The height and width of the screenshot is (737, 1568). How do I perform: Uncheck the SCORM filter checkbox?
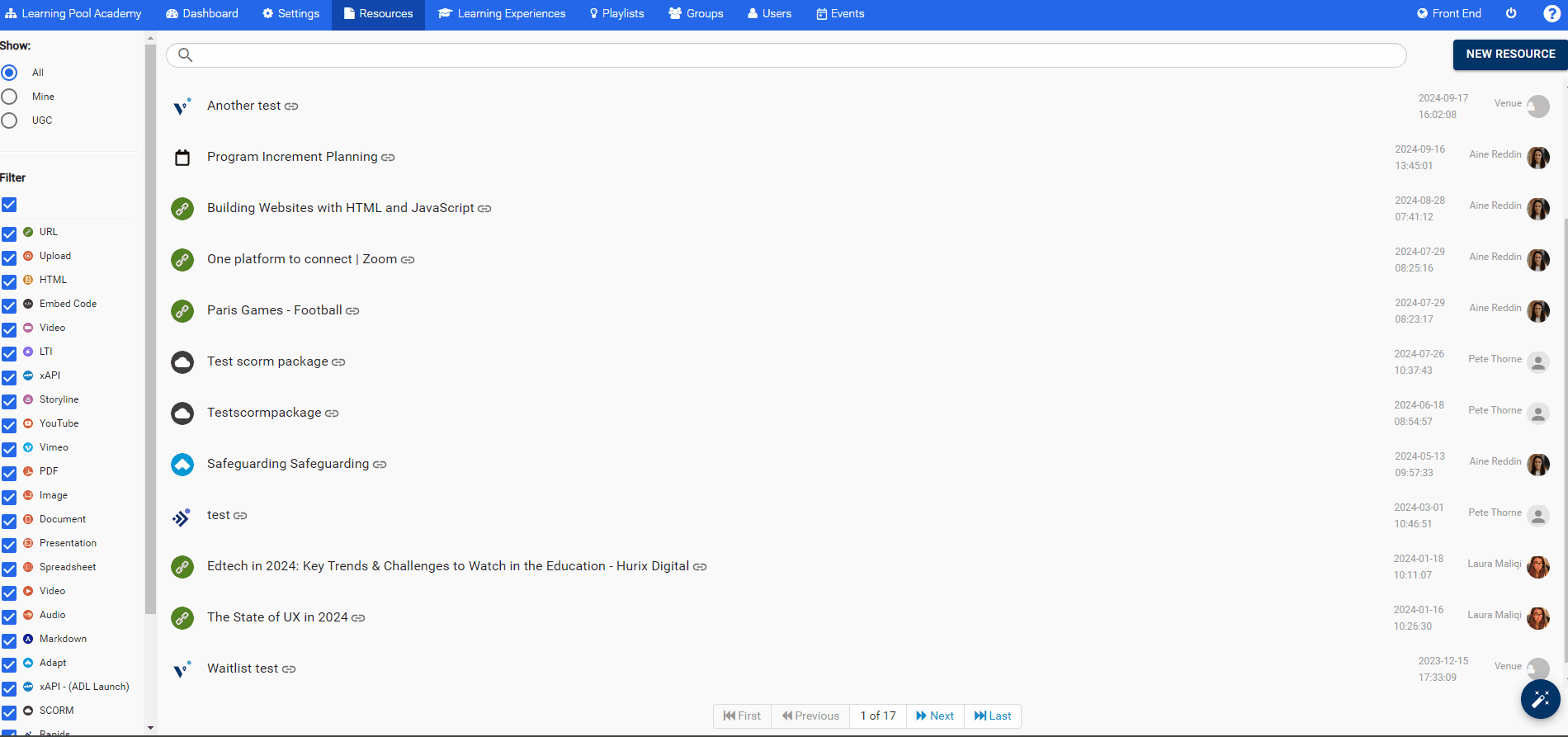tap(9, 712)
